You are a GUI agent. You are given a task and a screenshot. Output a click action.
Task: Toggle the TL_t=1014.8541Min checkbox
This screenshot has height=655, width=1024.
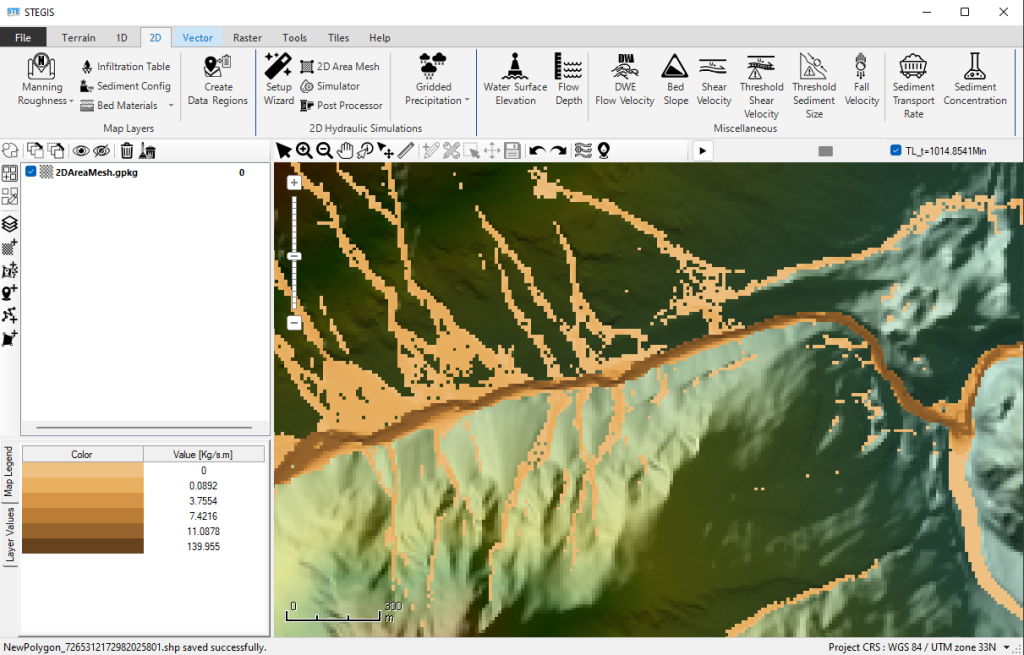tap(896, 151)
